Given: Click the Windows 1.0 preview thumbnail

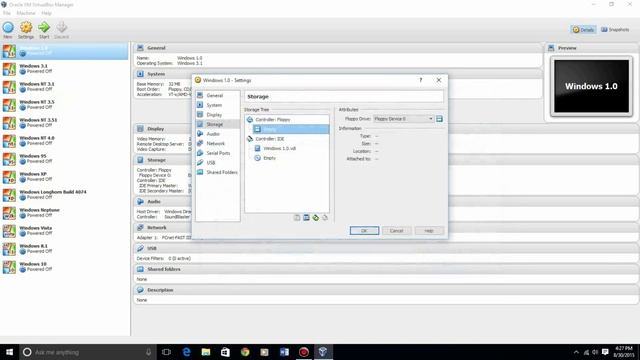Looking at the screenshot, I should (x=591, y=86).
